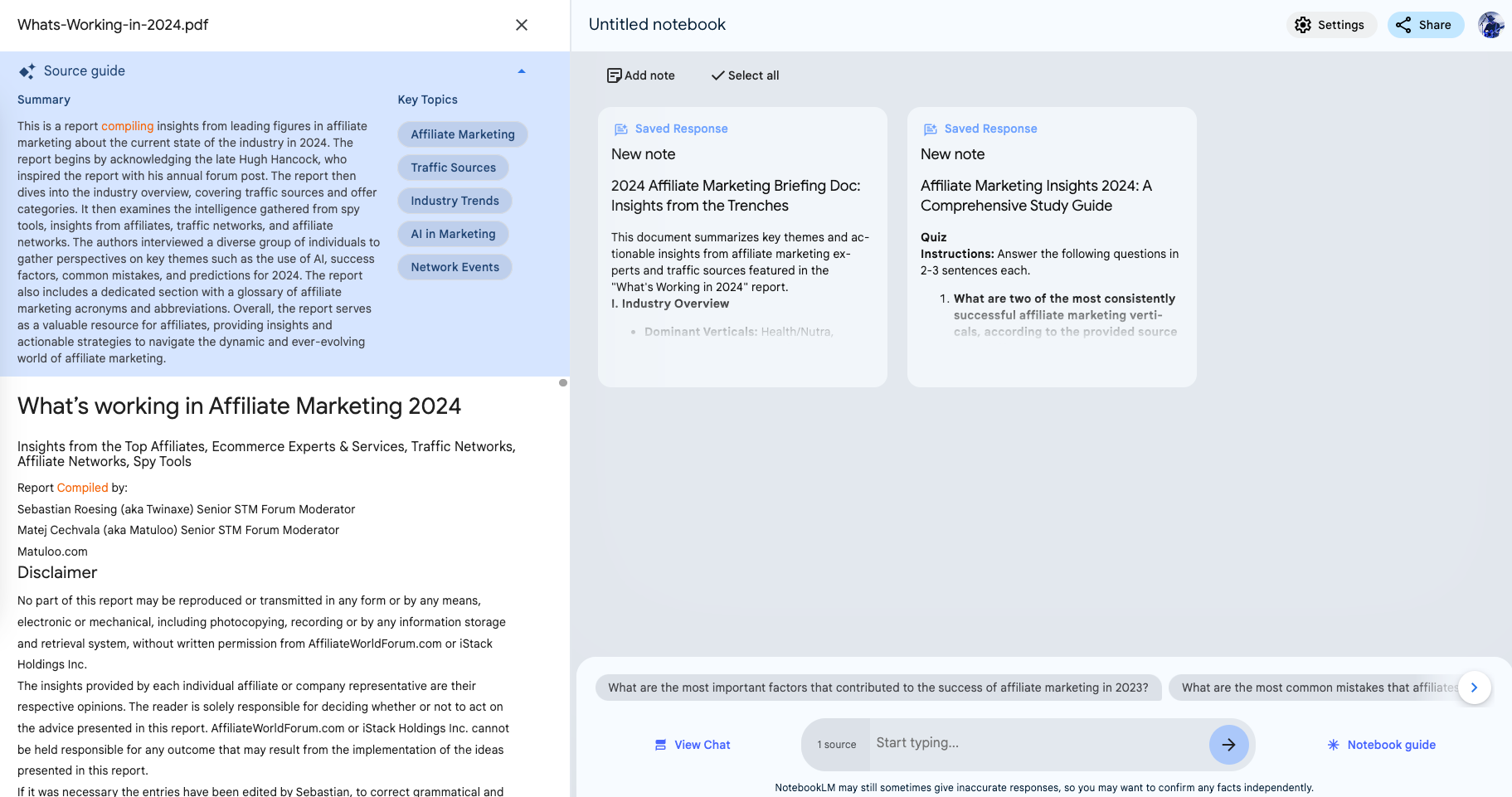Click the 1 source indicator
1512x797 pixels.
pos(836,745)
